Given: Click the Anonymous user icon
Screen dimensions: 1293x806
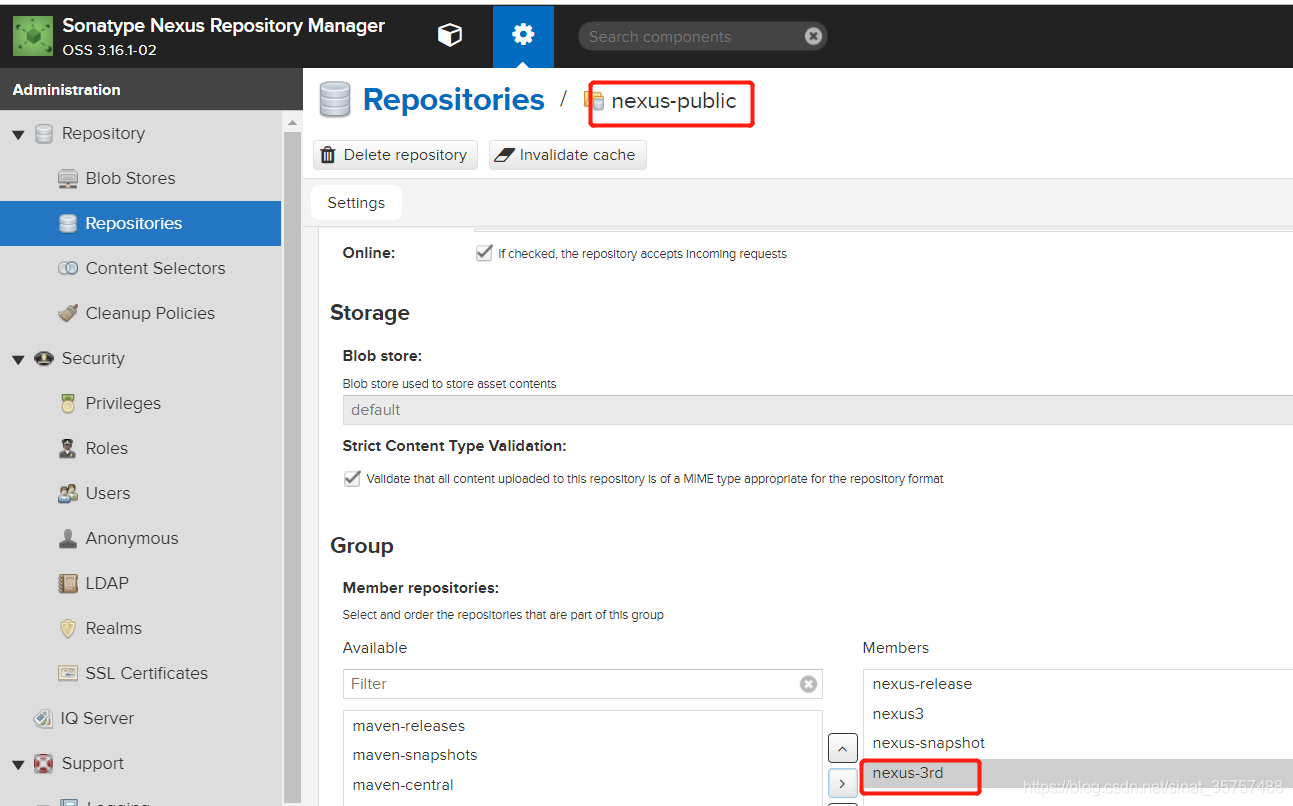Looking at the screenshot, I should (x=68, y=538).
